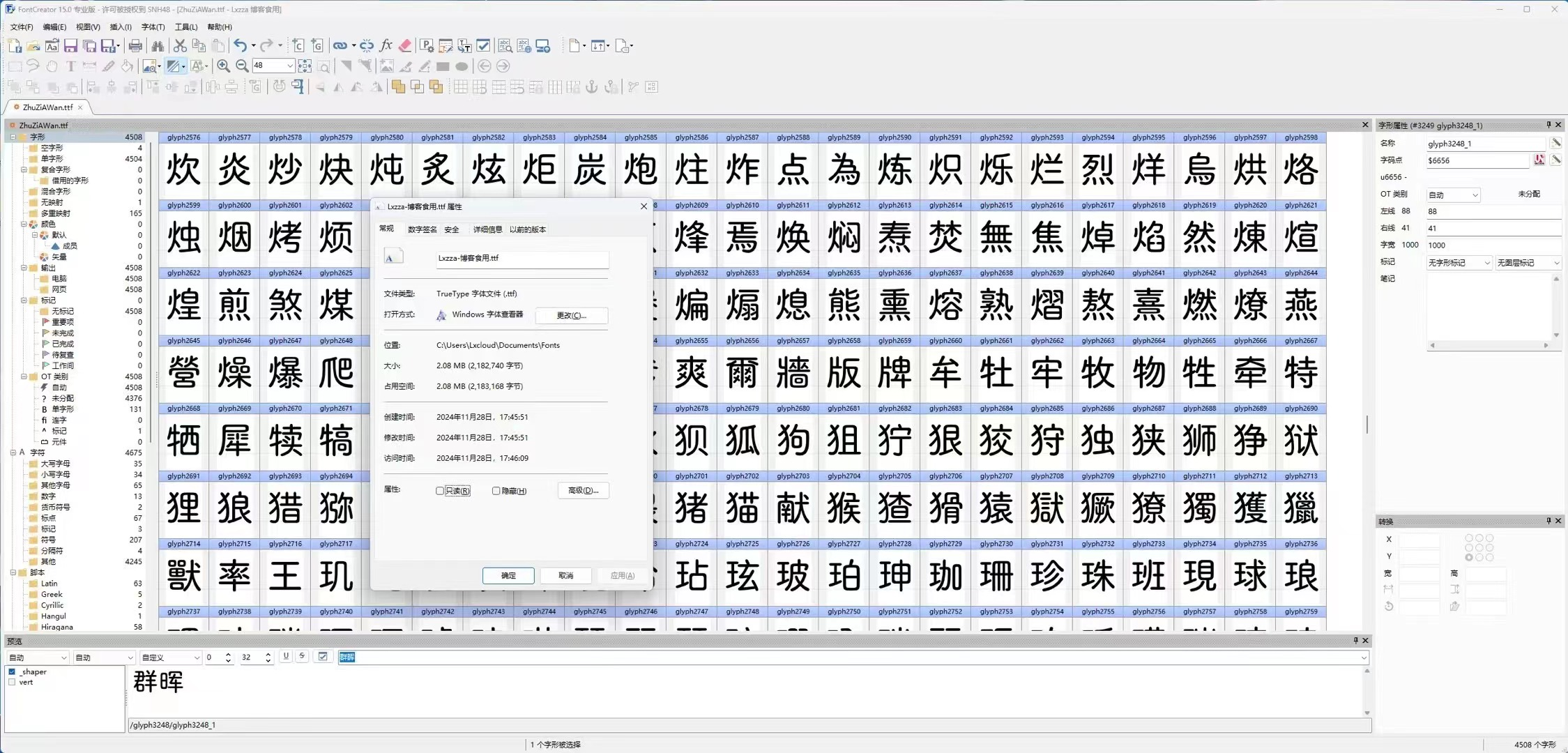Open the 字体(T) menu
Viewport: 1568px width, 753px height.
pyautogui.click(x=153, y=27)
